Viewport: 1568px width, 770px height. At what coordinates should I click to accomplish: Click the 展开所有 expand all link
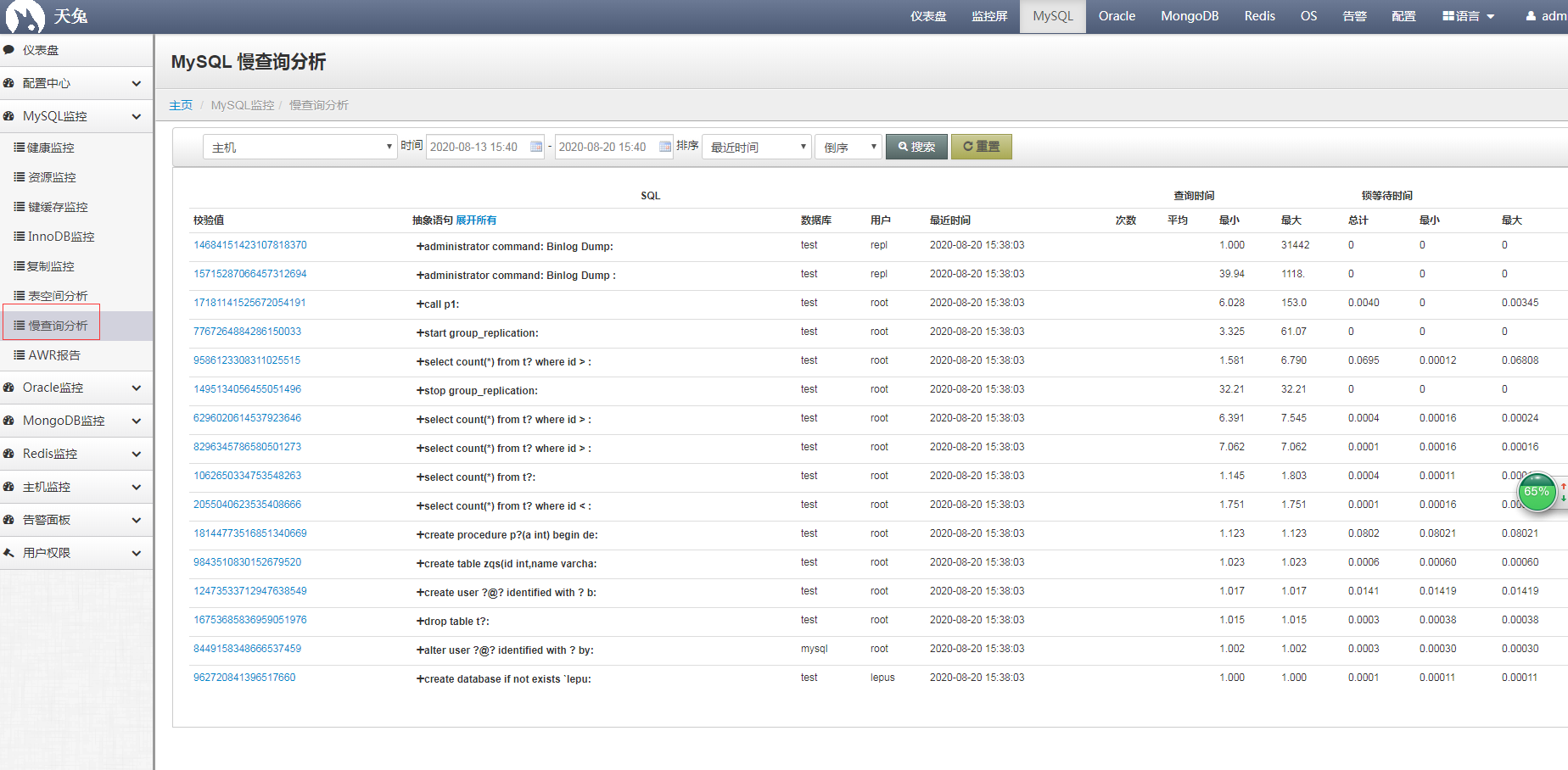point(476,220)
